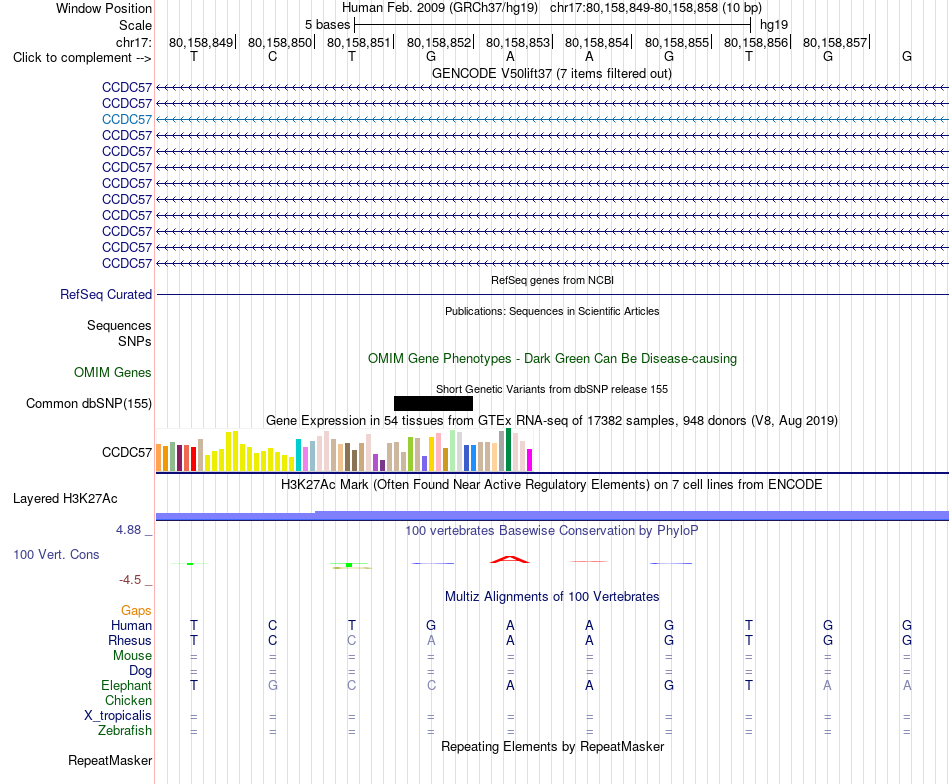The width and height of the screenshot is (950, 784).
Task: Click the '5 bases' scale bar label
Action: 327,25
